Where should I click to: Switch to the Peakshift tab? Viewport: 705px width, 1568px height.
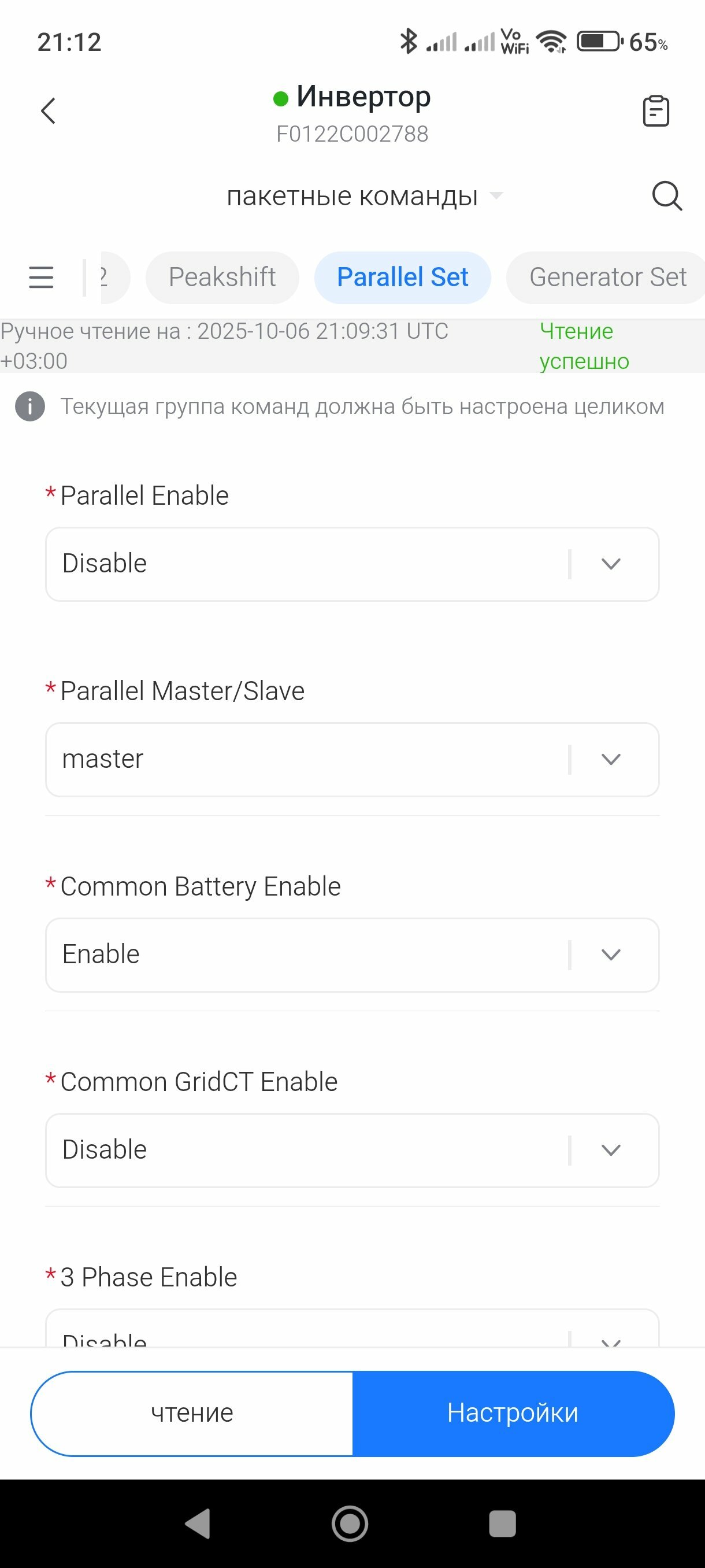pos(222,278)
